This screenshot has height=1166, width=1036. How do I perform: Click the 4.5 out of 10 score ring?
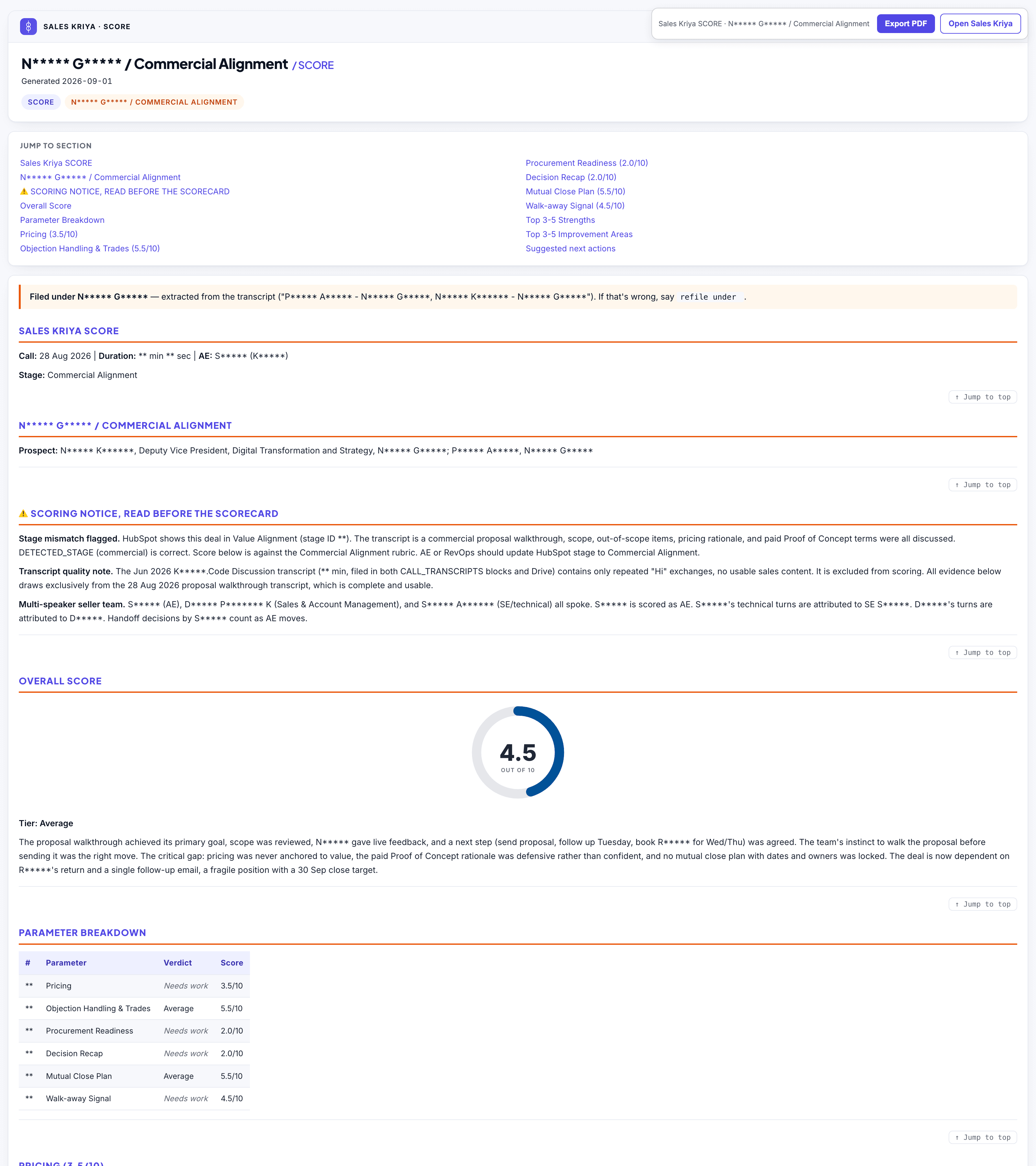[518, 752]
